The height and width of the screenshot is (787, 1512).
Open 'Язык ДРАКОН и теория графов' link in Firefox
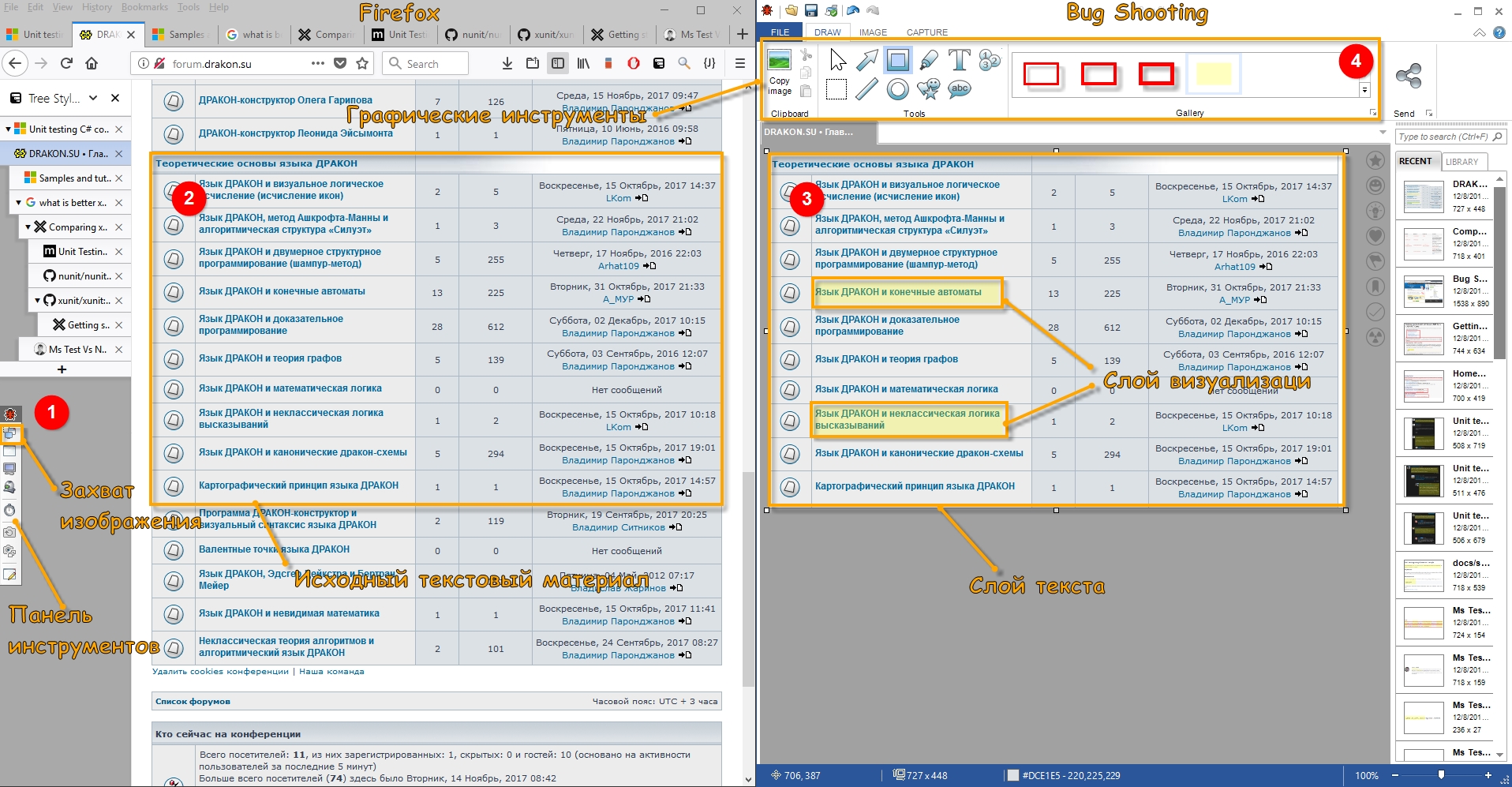270,358
